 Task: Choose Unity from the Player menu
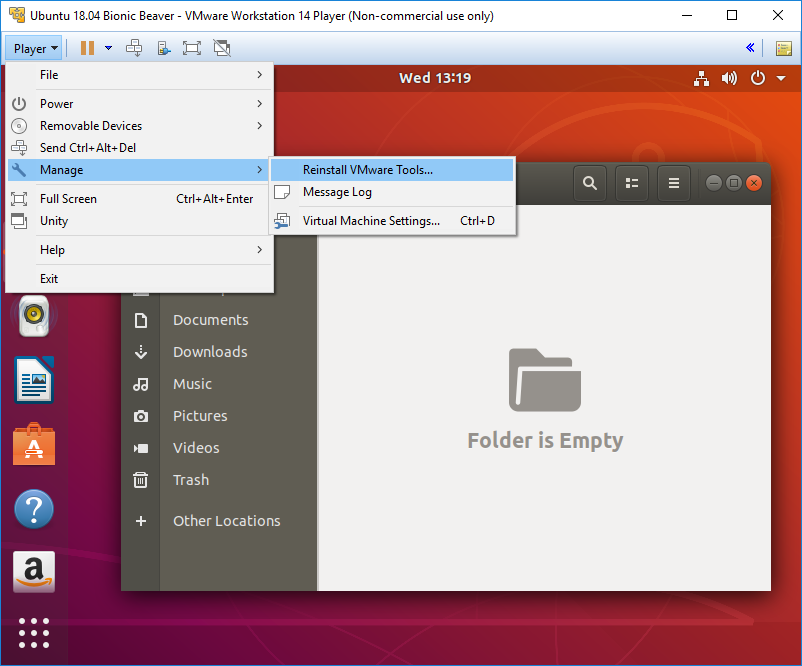[140, 221]
